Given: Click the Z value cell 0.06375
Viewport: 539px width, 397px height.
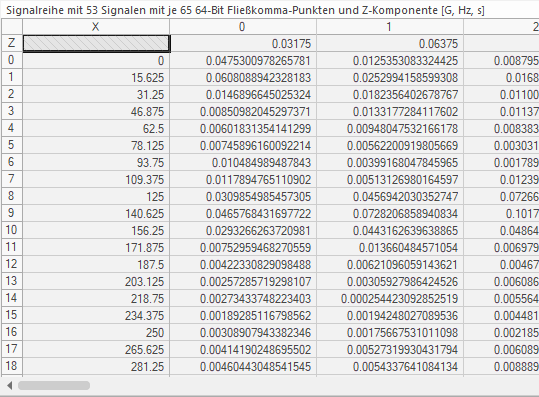Looking at the screenshot, I should click(x=389, y=44).
